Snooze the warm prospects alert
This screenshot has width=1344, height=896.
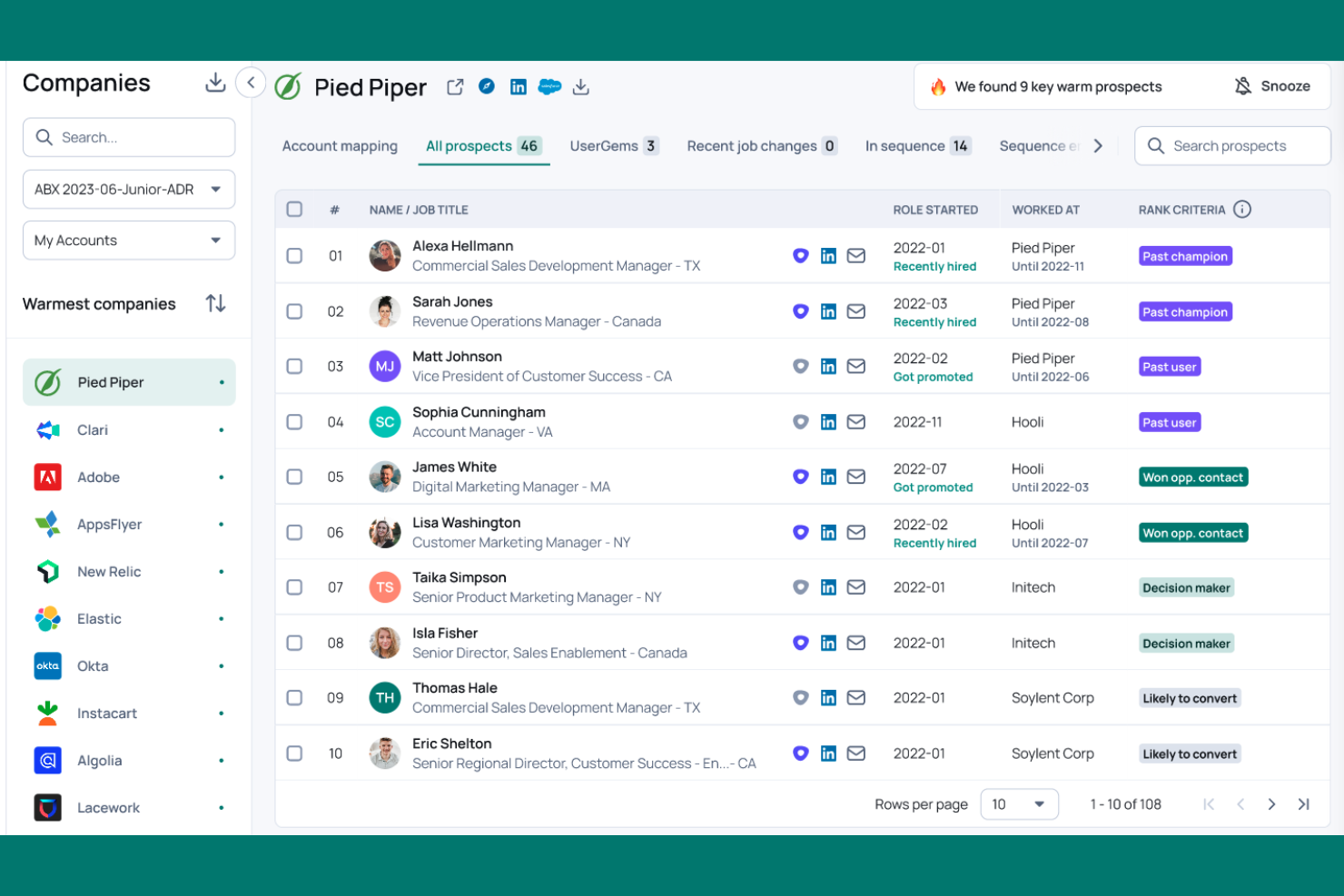tap(1272, 86)
